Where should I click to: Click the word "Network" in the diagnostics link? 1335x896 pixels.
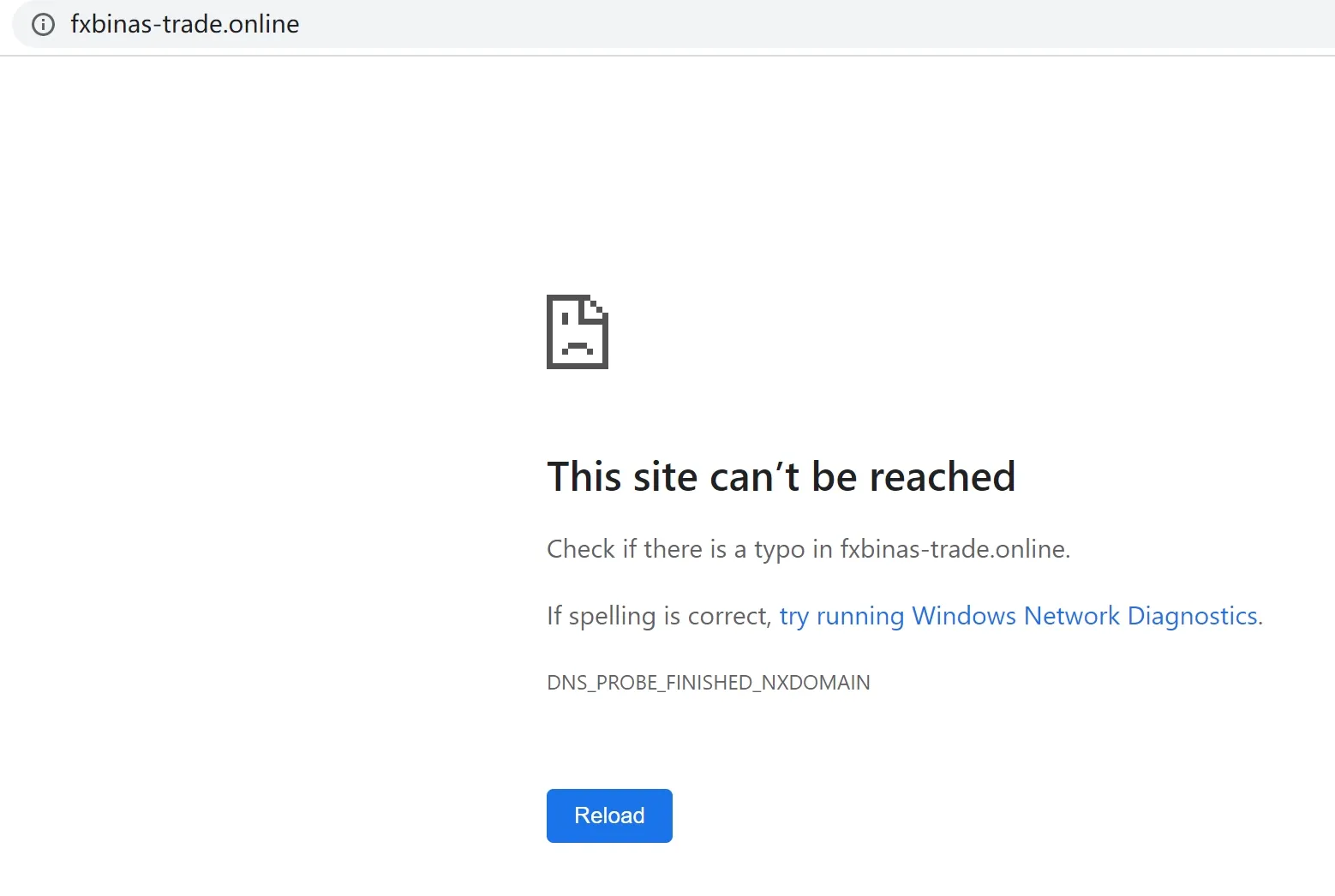(1072, 616)
